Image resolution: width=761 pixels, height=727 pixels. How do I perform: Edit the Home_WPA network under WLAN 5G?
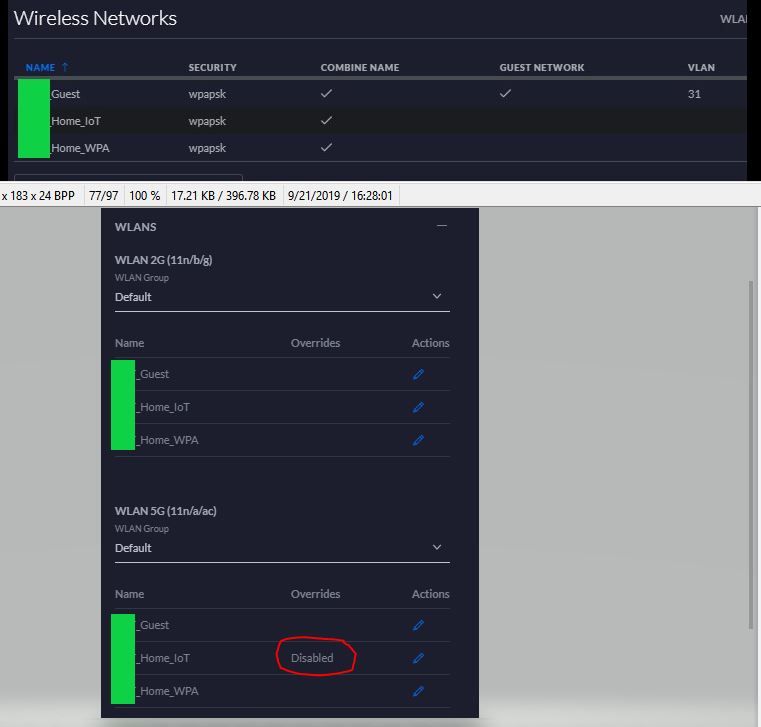pos(418,691)
